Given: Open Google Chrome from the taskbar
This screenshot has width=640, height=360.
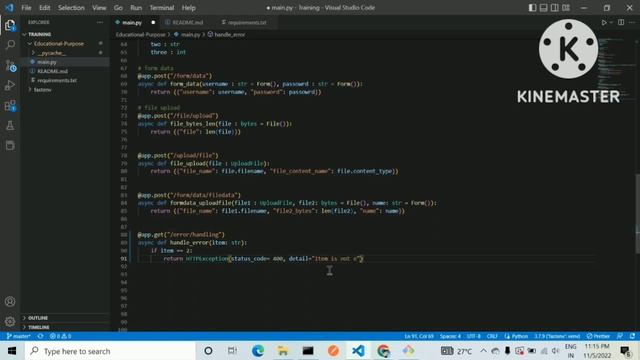Looking at the screenshot, I should coord(383,351).
